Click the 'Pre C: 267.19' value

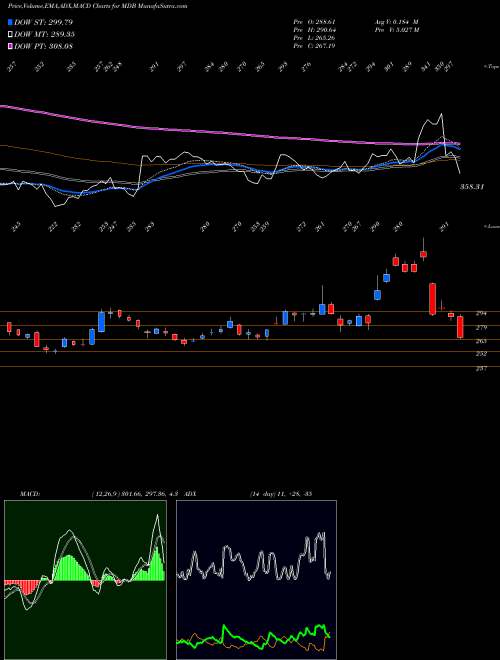tap(314, 46)
